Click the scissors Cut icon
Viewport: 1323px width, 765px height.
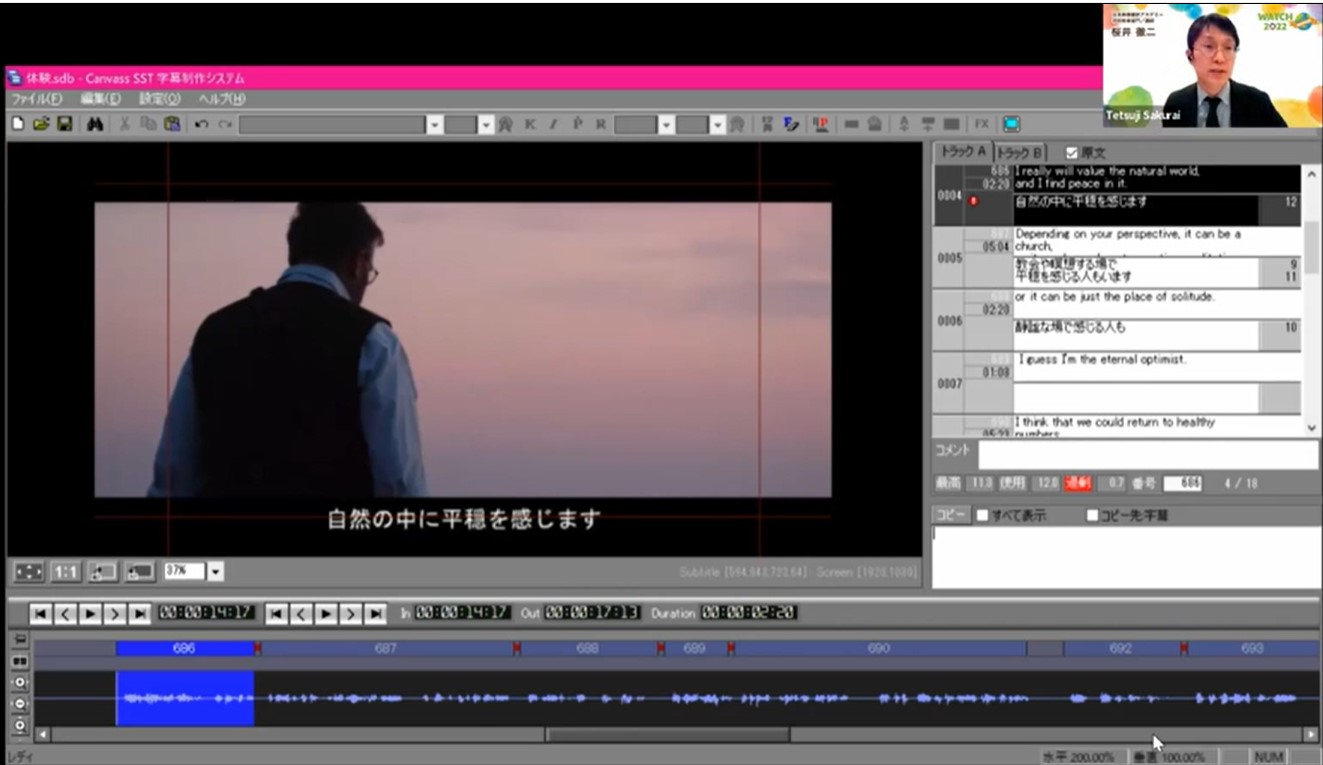[x=126, y=124]
